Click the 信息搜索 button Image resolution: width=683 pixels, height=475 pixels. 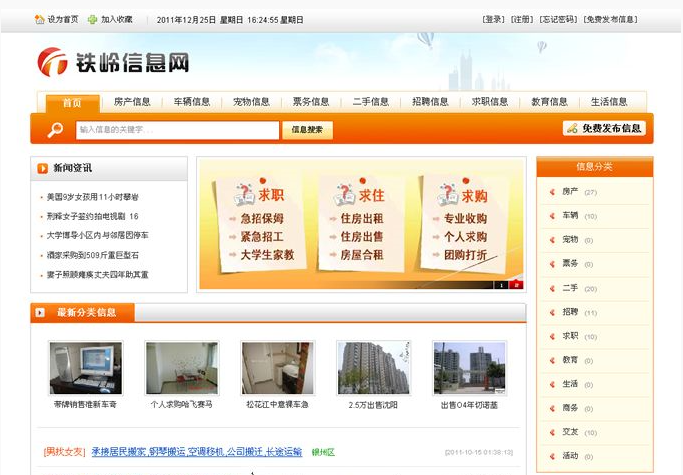point(308,130)
